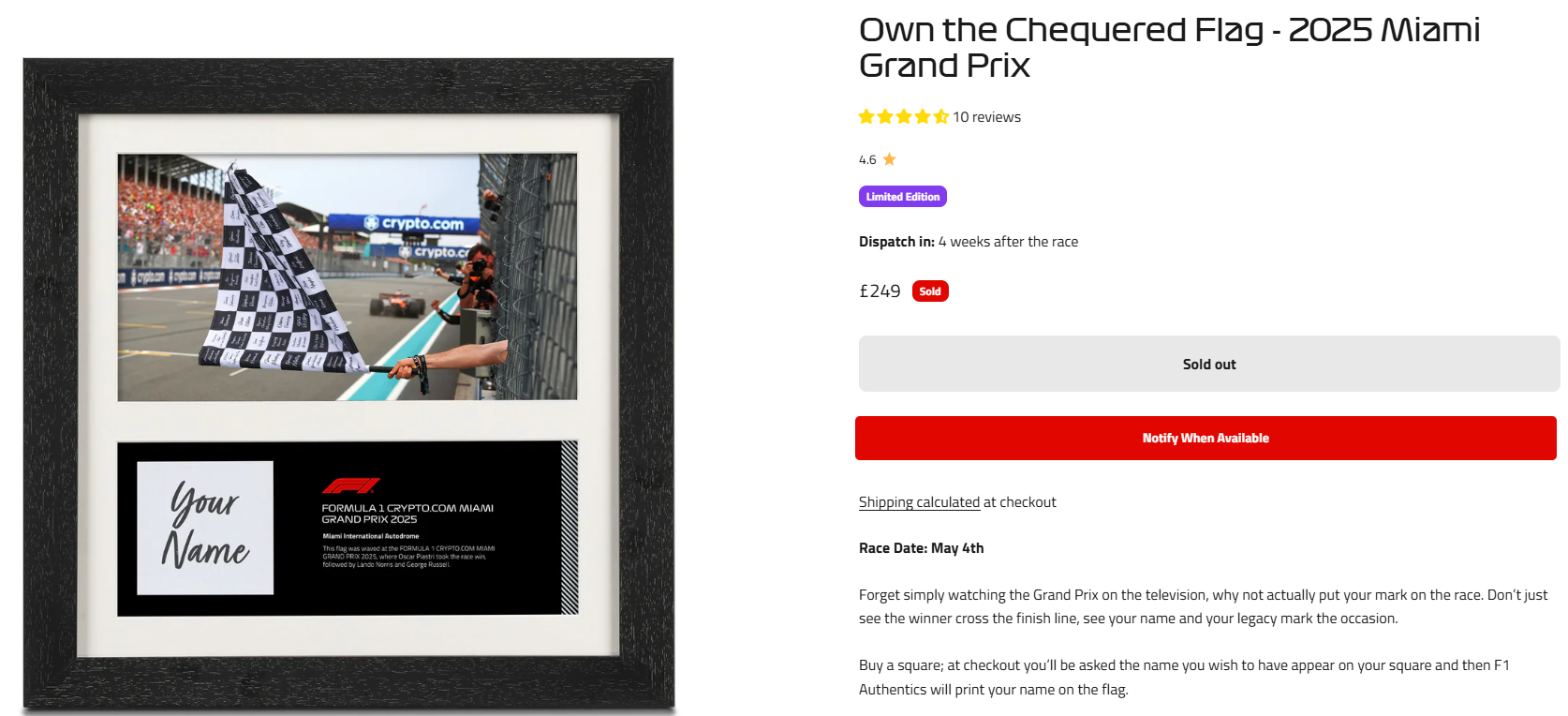Click the 4.6 rating number
Screen dimensions: 1568x716
867,160
